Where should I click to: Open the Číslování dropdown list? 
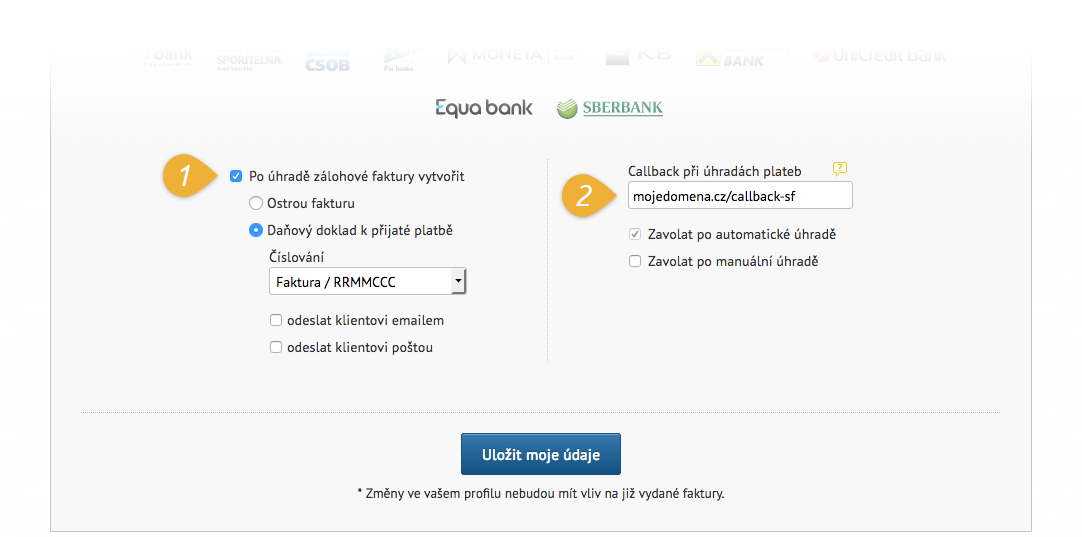[368, 282]
